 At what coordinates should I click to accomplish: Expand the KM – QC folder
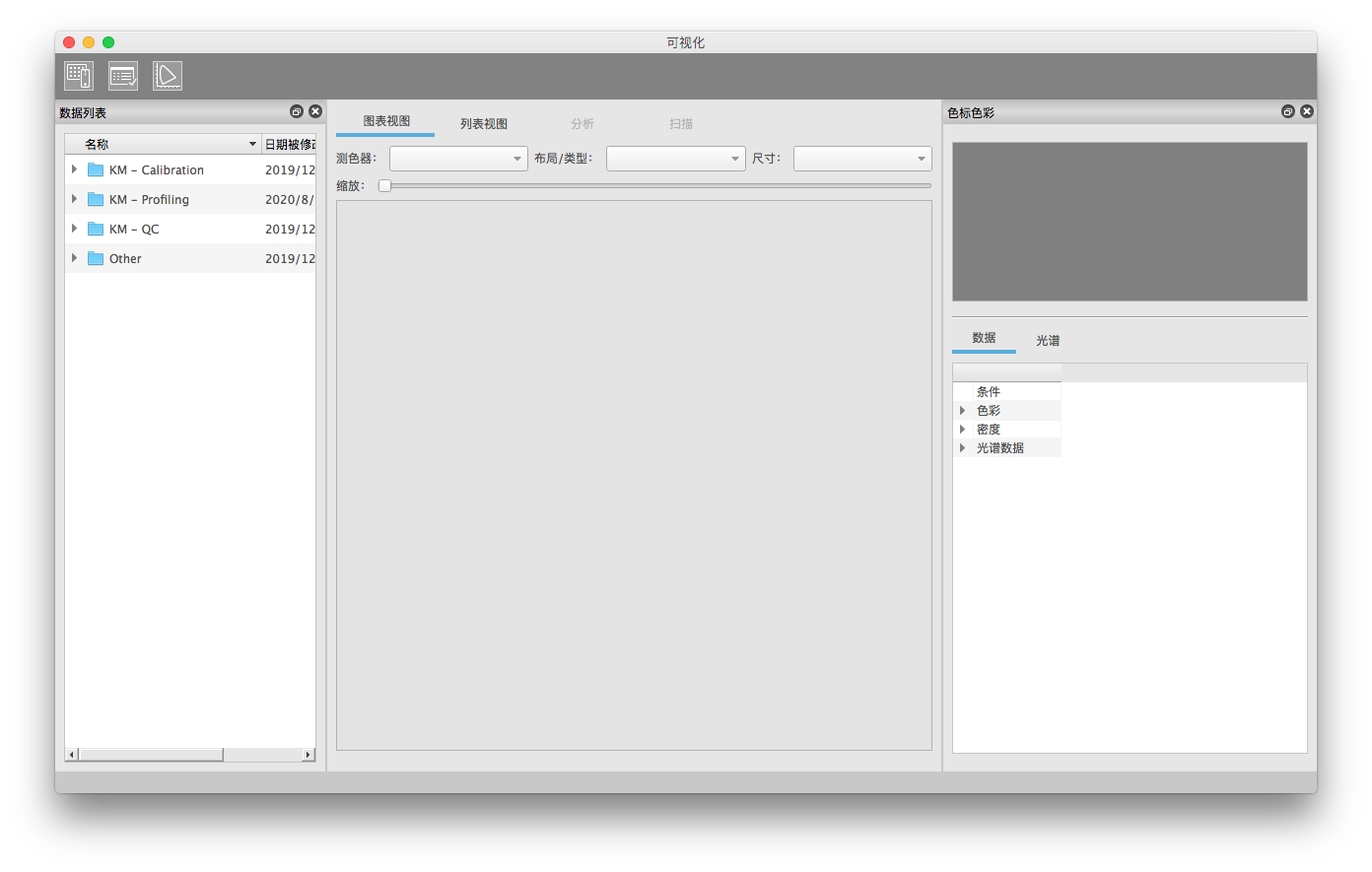pos(74,229)
